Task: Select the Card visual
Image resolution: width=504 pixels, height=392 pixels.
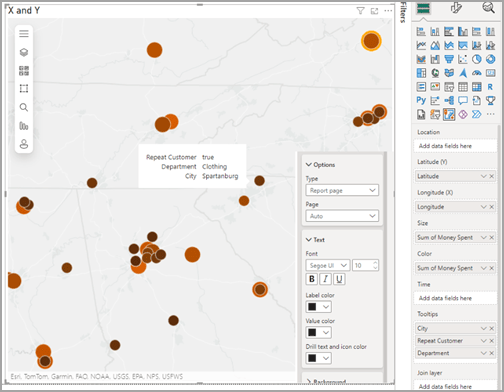Action: pos(490,73)
